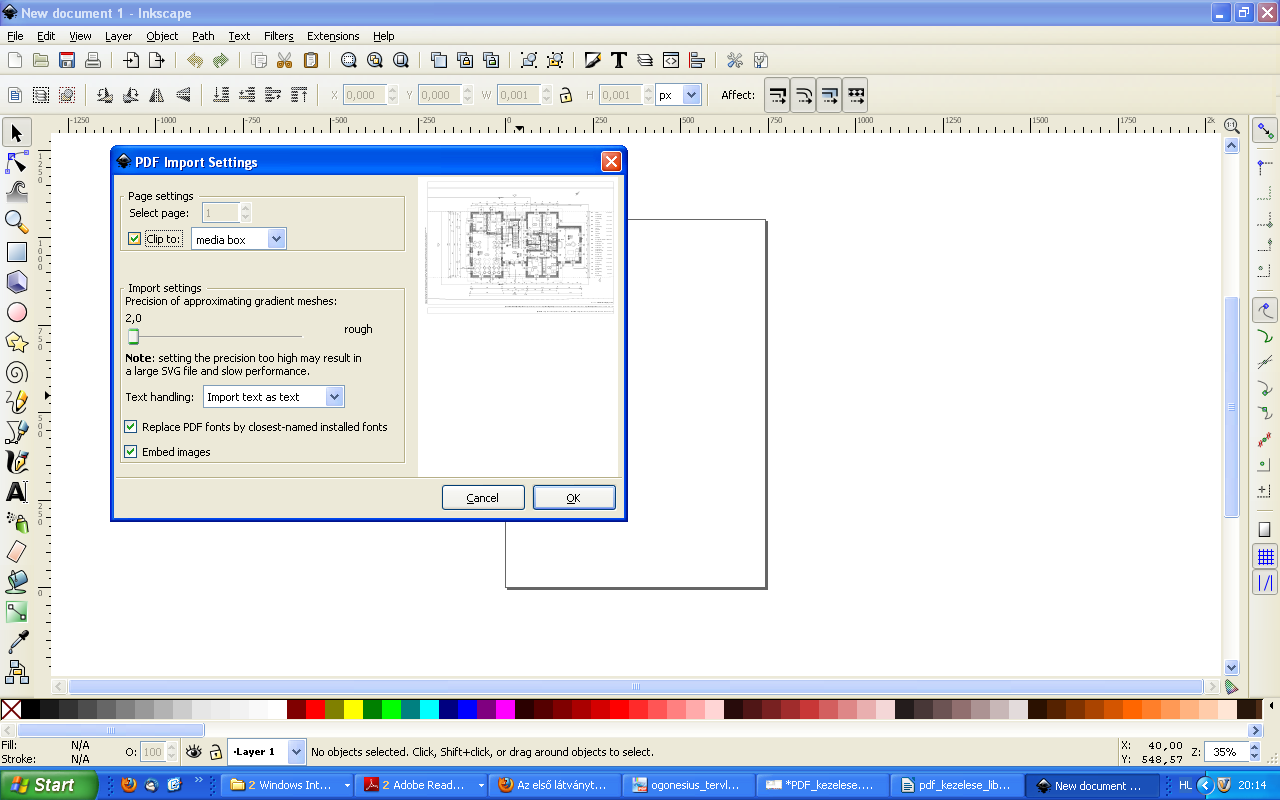The width and height of the screenshot is (1280, 800).
Task: Open the File menu
Action: [15, 36]
